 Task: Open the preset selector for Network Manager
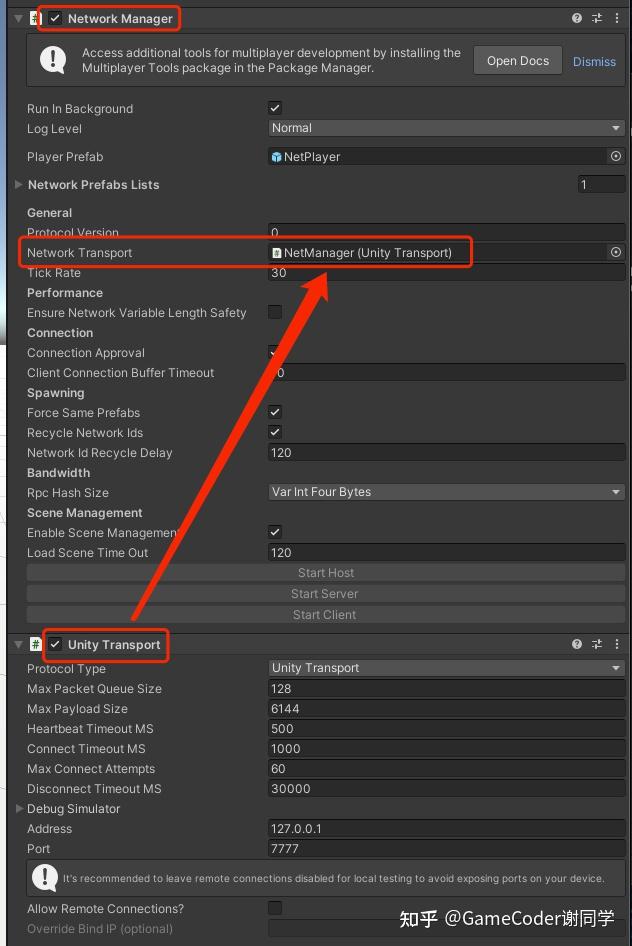tap(597, 17)
